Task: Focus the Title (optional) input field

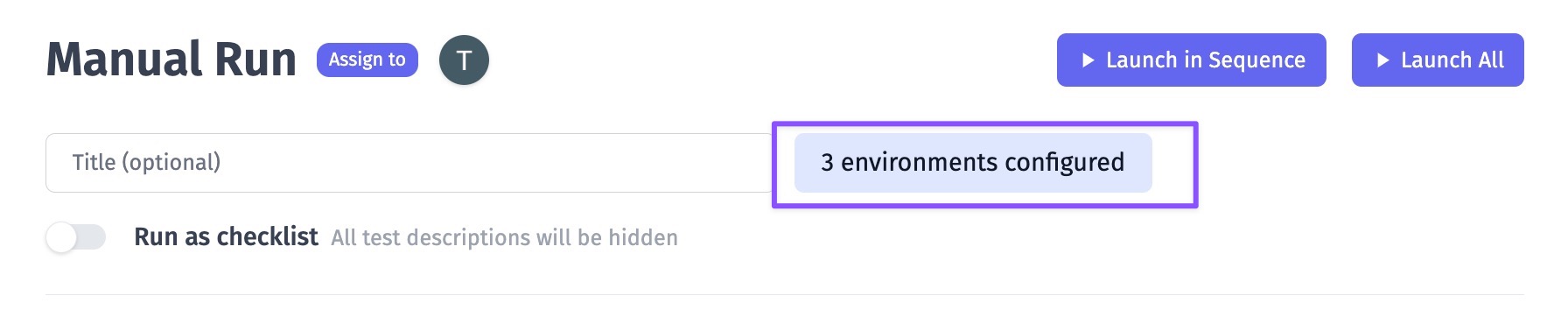Action: [409, 163]
